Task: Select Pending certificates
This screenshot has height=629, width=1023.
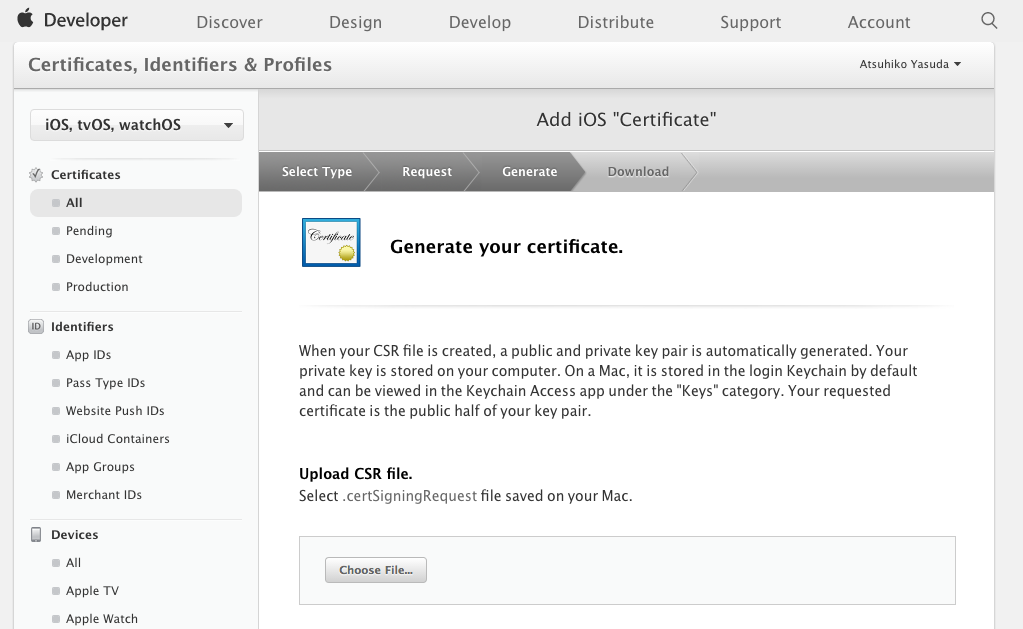Action: (89, 231)
